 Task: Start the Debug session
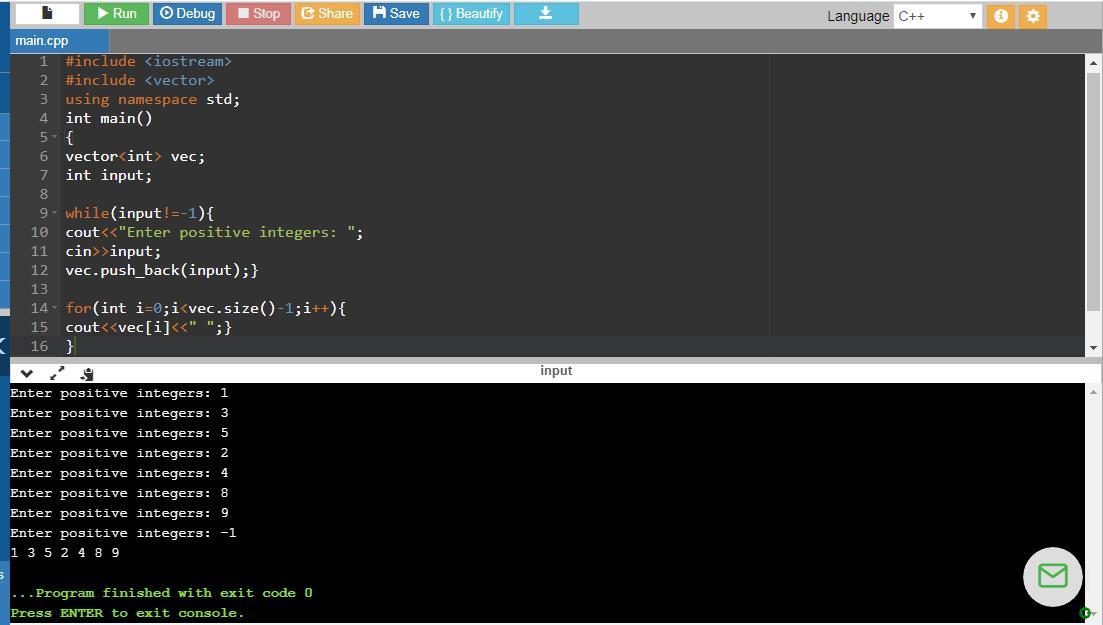pyautogui.click(x=187, y=14)
